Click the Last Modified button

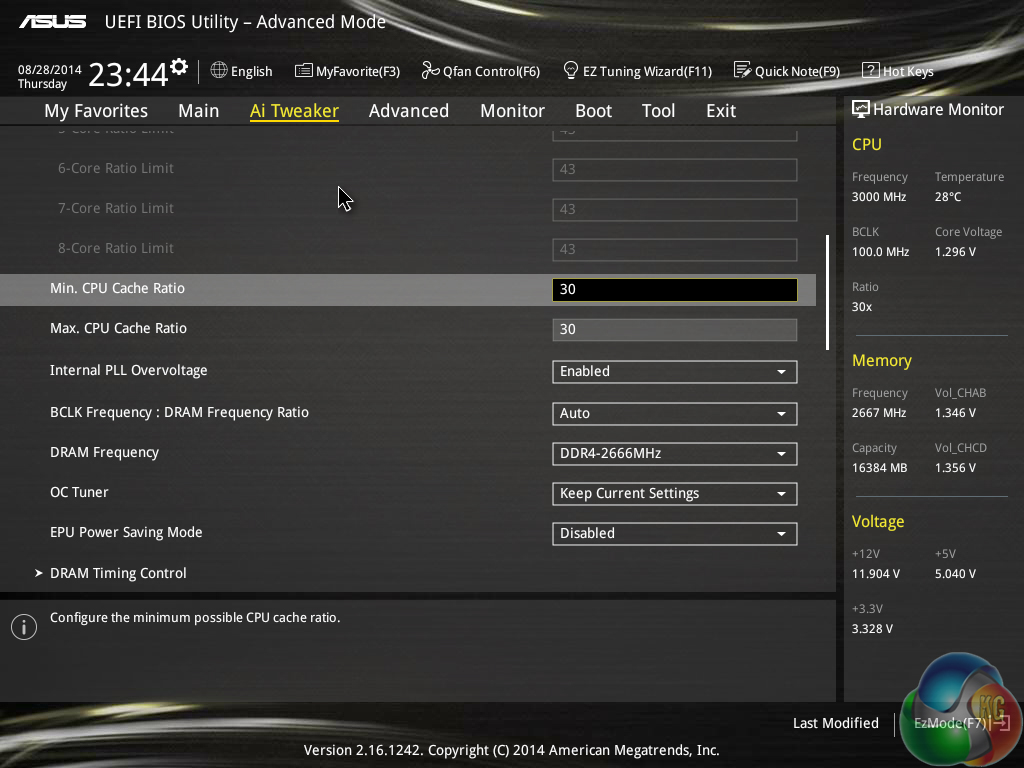click(x=835, y=724)
